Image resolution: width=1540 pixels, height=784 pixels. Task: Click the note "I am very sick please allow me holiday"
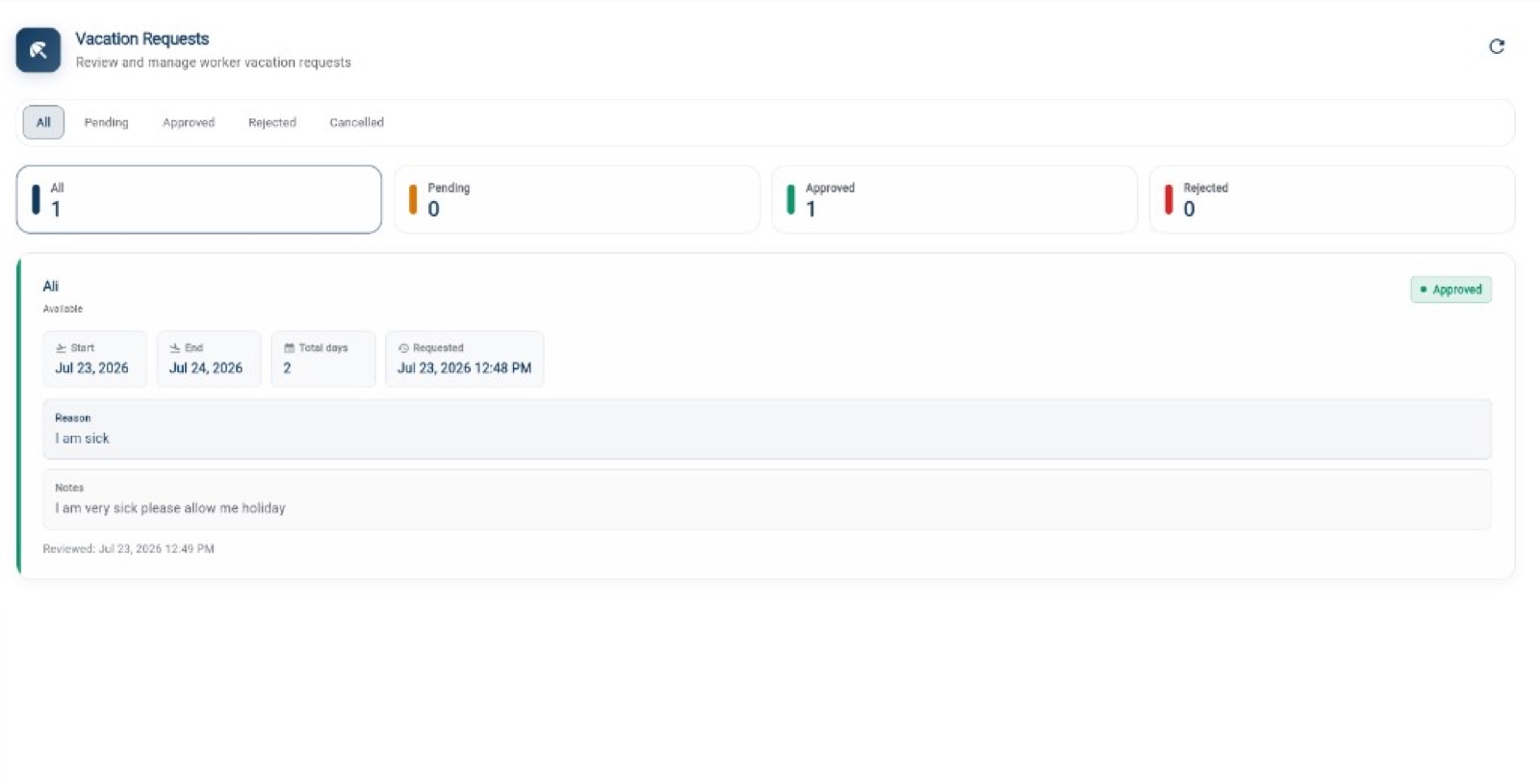coord(170,508)
